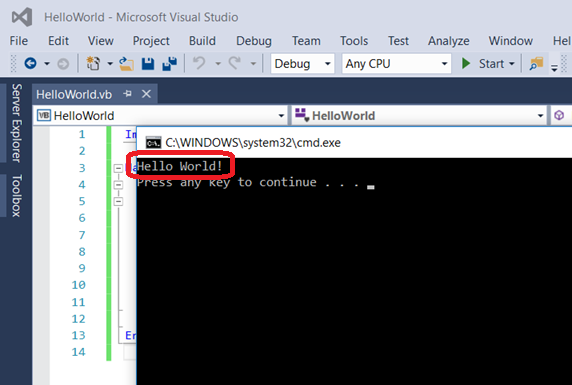This screenshot has width=572, height=385.
Task: Expand the Redo history dropdown
Action: (253, 64)
